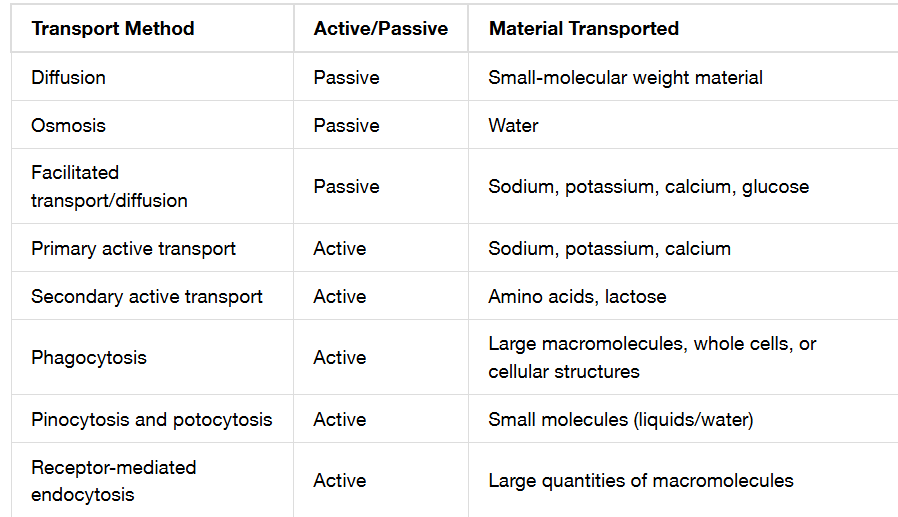Click the Material Transported column header
The width and height of the screenshot is (898, 517).
(584, 29)
